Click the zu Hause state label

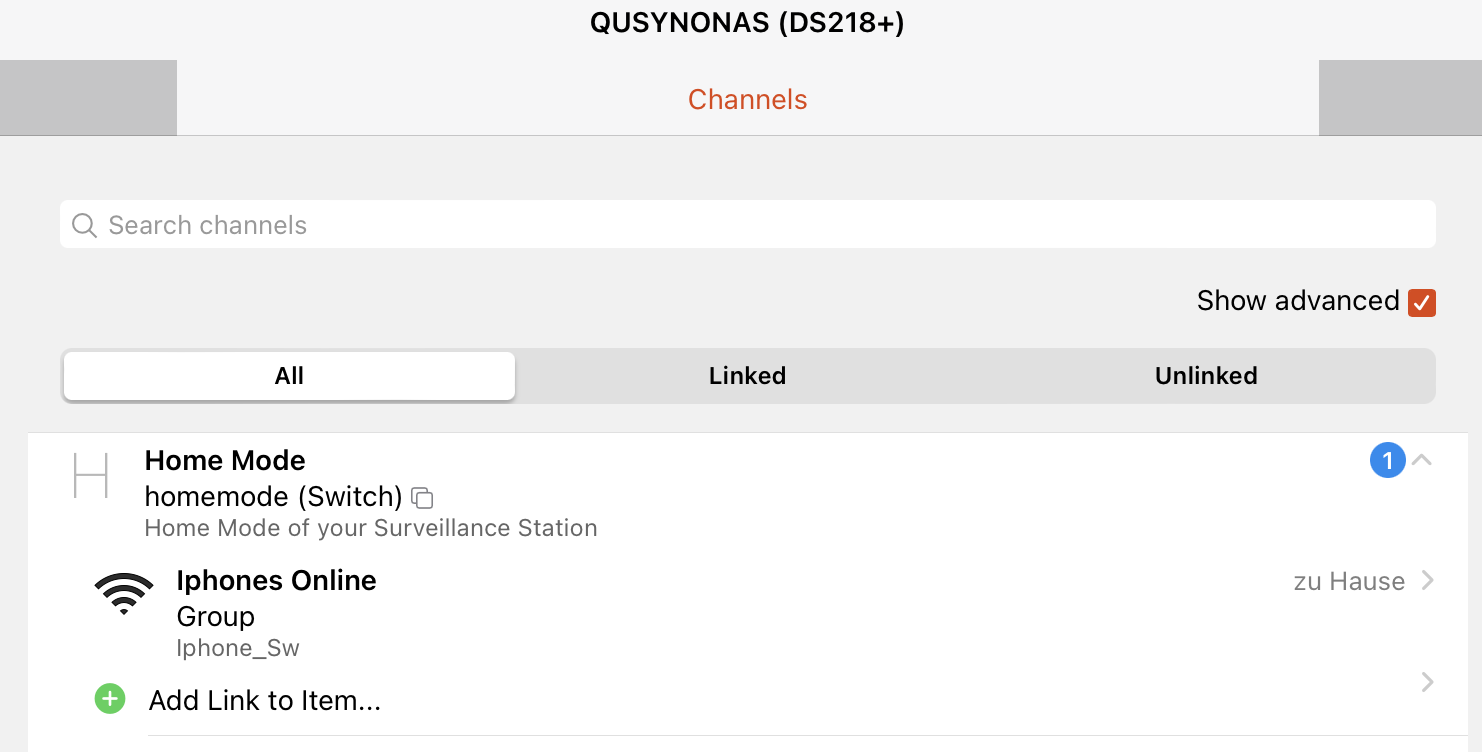(x=1349, y=582)
